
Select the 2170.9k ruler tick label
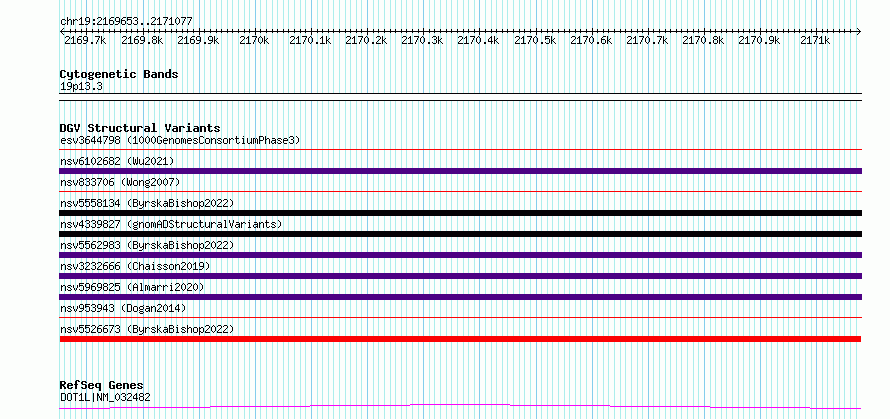point(759,40)
